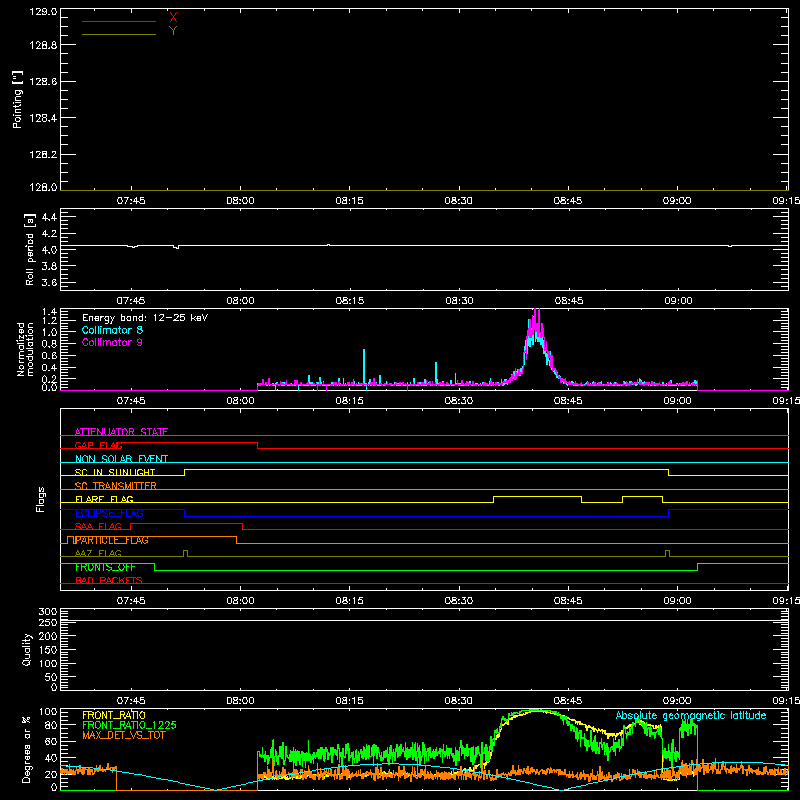Viewport: 800px width, 800px height.
Task: Click the Degrees or % axis title
Action: coord(27,749)
